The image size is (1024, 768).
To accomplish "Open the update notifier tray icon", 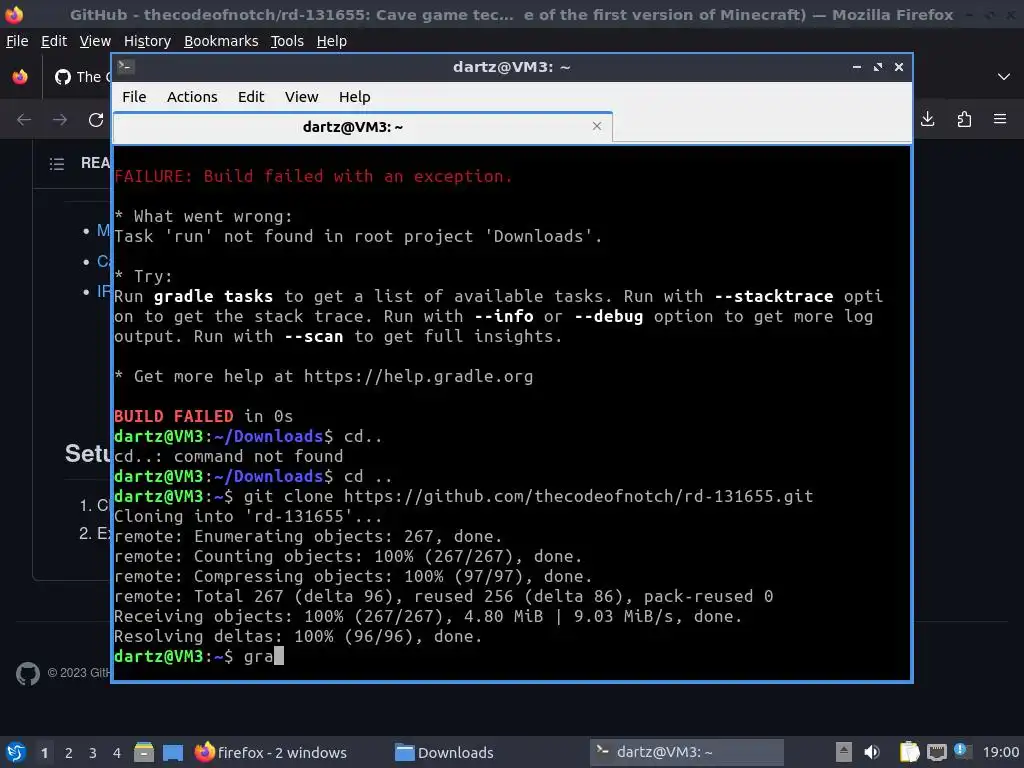I will tap(961, 751).
